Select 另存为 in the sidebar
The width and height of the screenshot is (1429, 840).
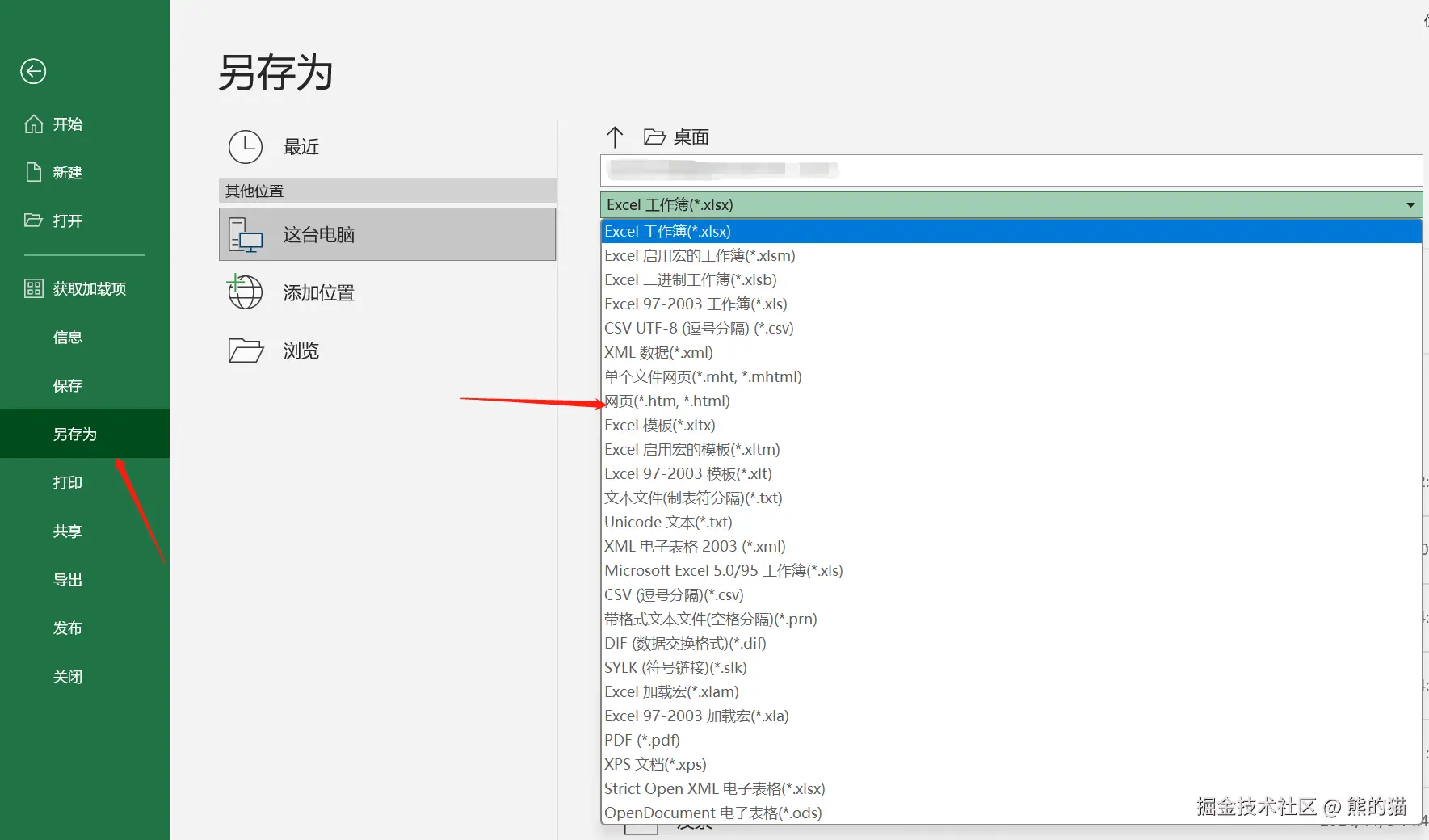(85, 434)
